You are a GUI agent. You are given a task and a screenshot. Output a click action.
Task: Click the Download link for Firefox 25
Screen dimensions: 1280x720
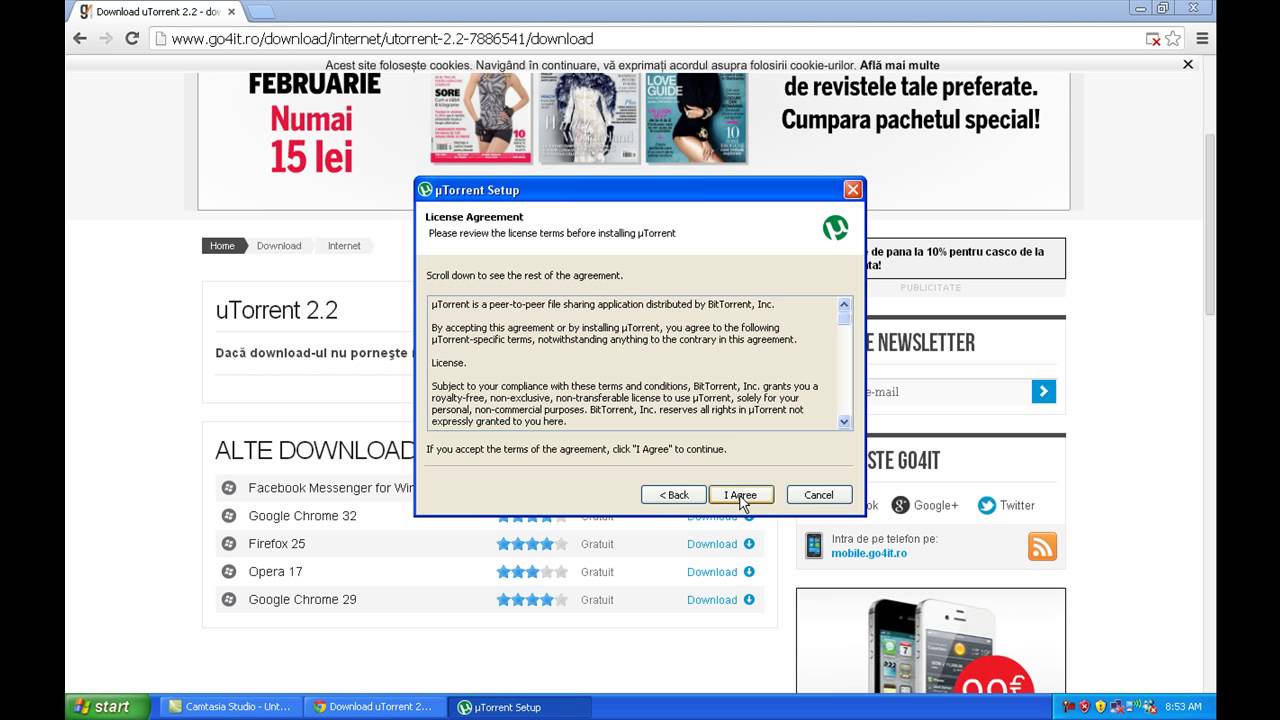point(712,544)
